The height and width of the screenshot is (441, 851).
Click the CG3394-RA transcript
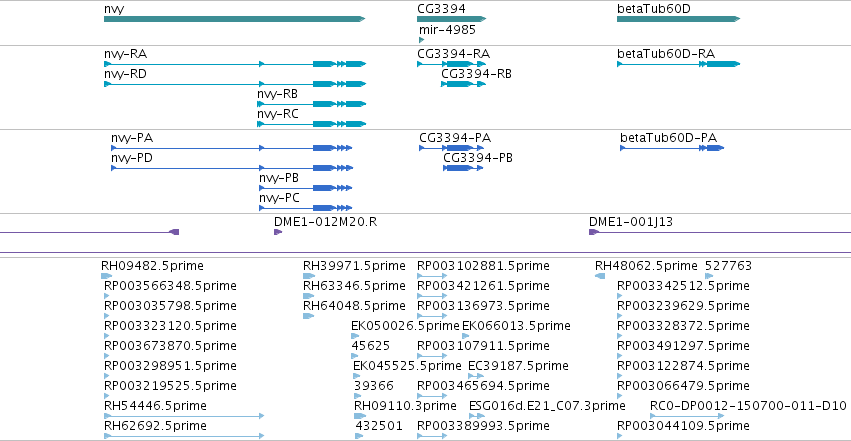click(452, 64)
